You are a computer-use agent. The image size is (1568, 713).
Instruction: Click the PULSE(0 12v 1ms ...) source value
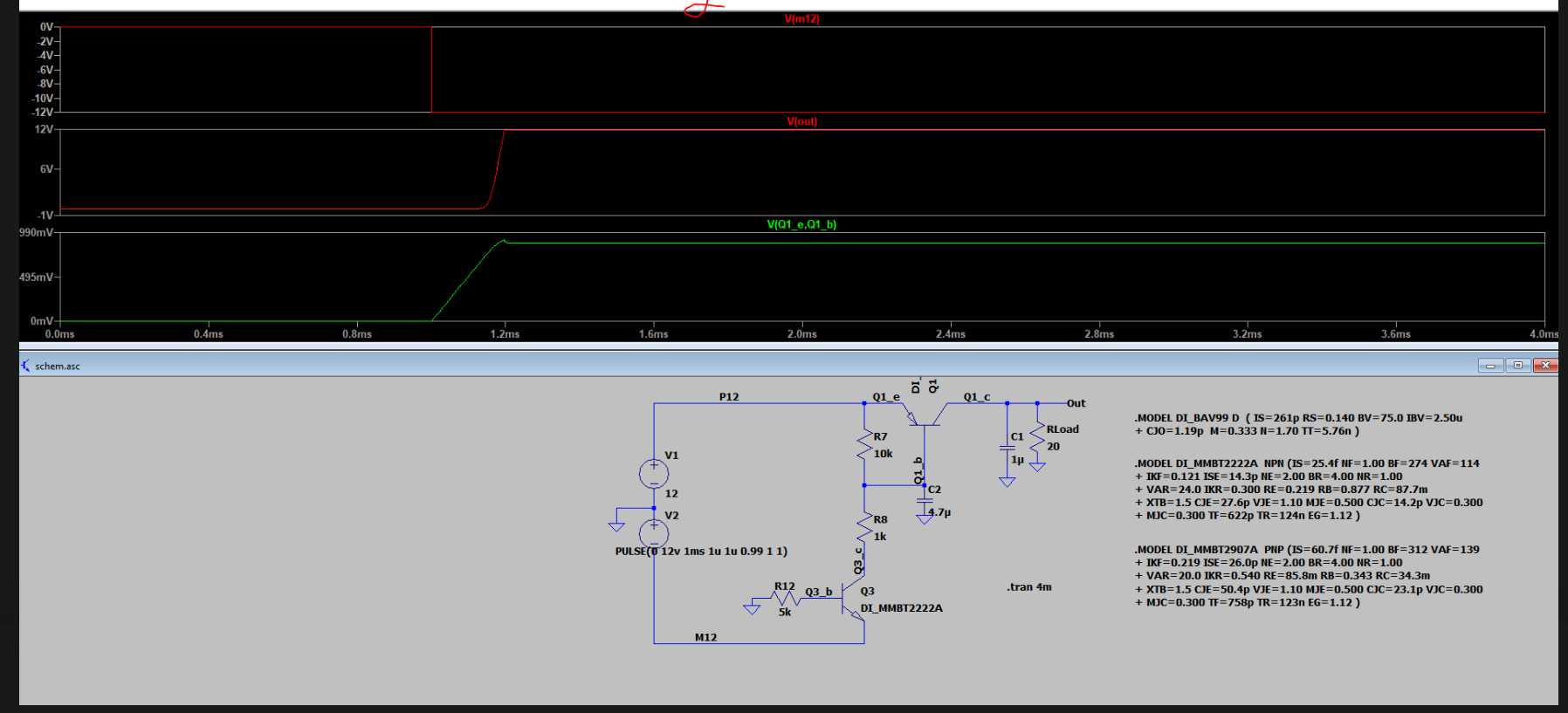click(701, 552)
